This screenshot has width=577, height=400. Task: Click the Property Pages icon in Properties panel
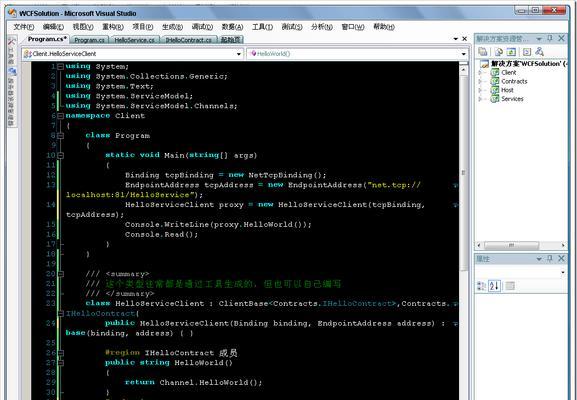[x=510, y=286]
